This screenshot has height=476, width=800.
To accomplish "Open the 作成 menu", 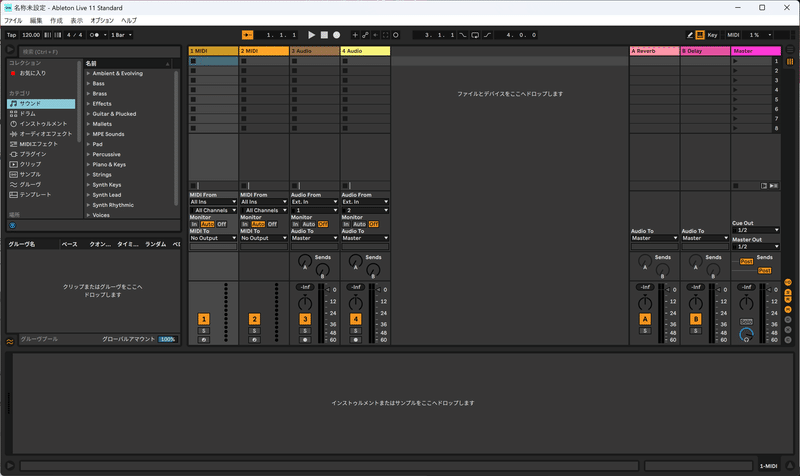I will click(56, 20).
